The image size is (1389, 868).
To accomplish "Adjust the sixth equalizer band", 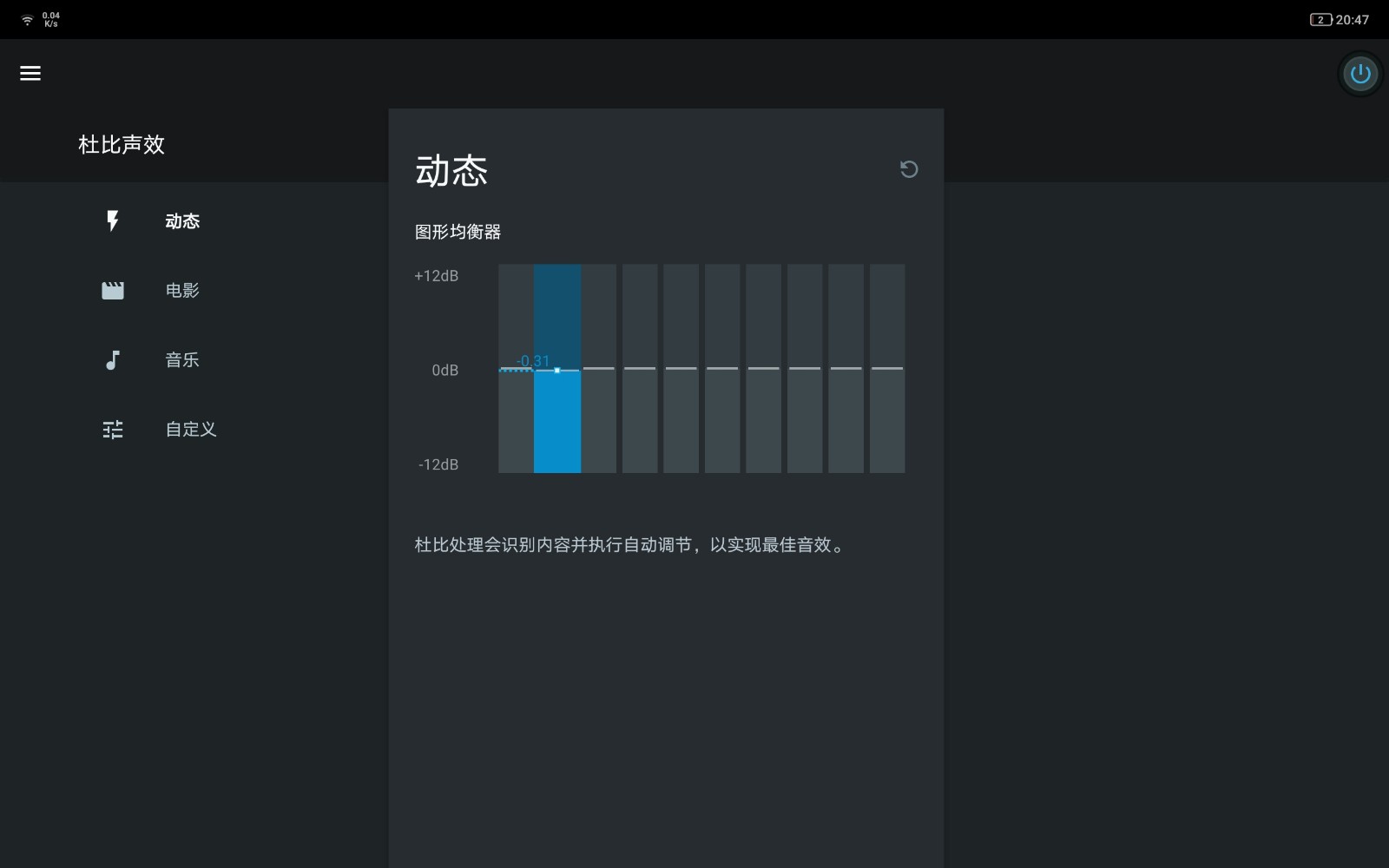I will pos(722,369).
